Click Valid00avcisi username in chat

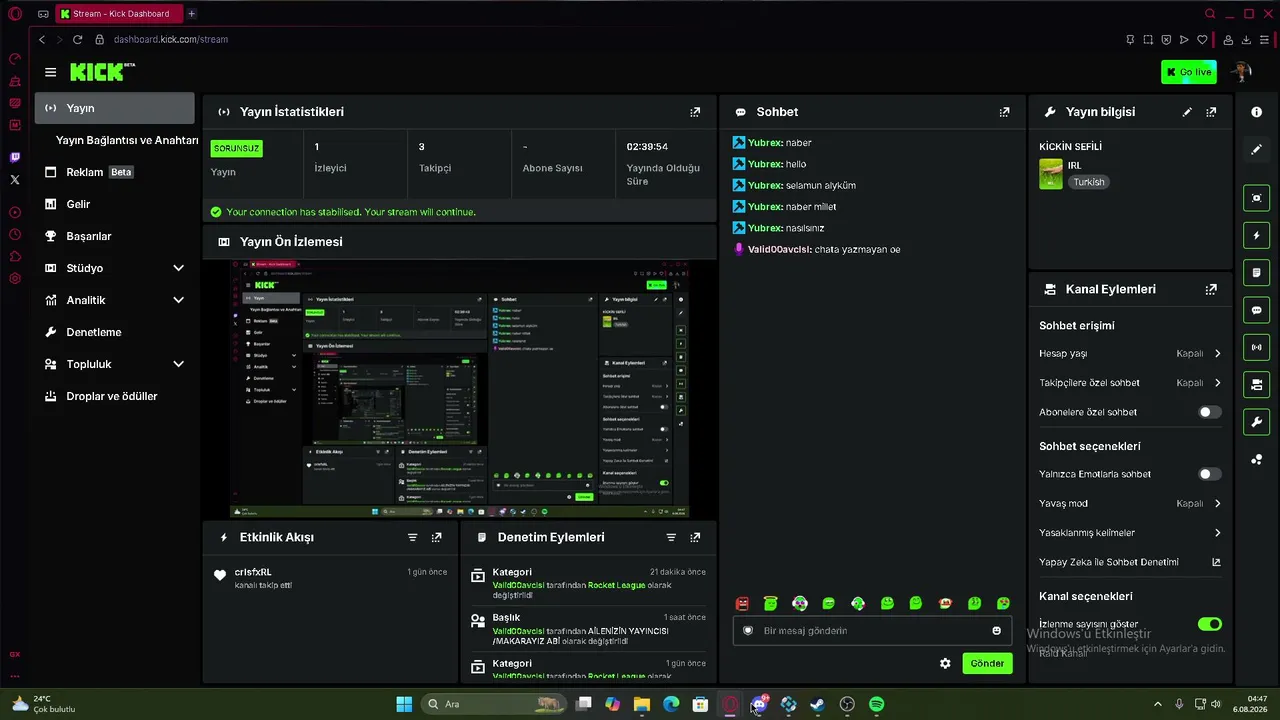coord(779,249)
